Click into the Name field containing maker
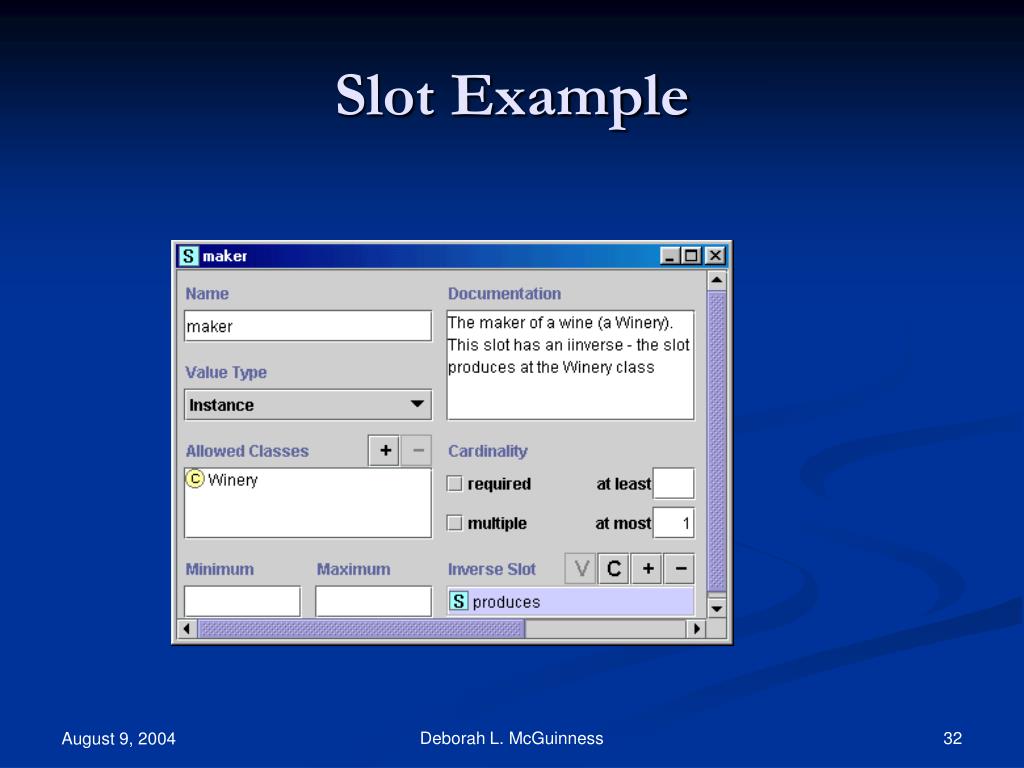This screenshot has height=768, width=1024. 308,326
